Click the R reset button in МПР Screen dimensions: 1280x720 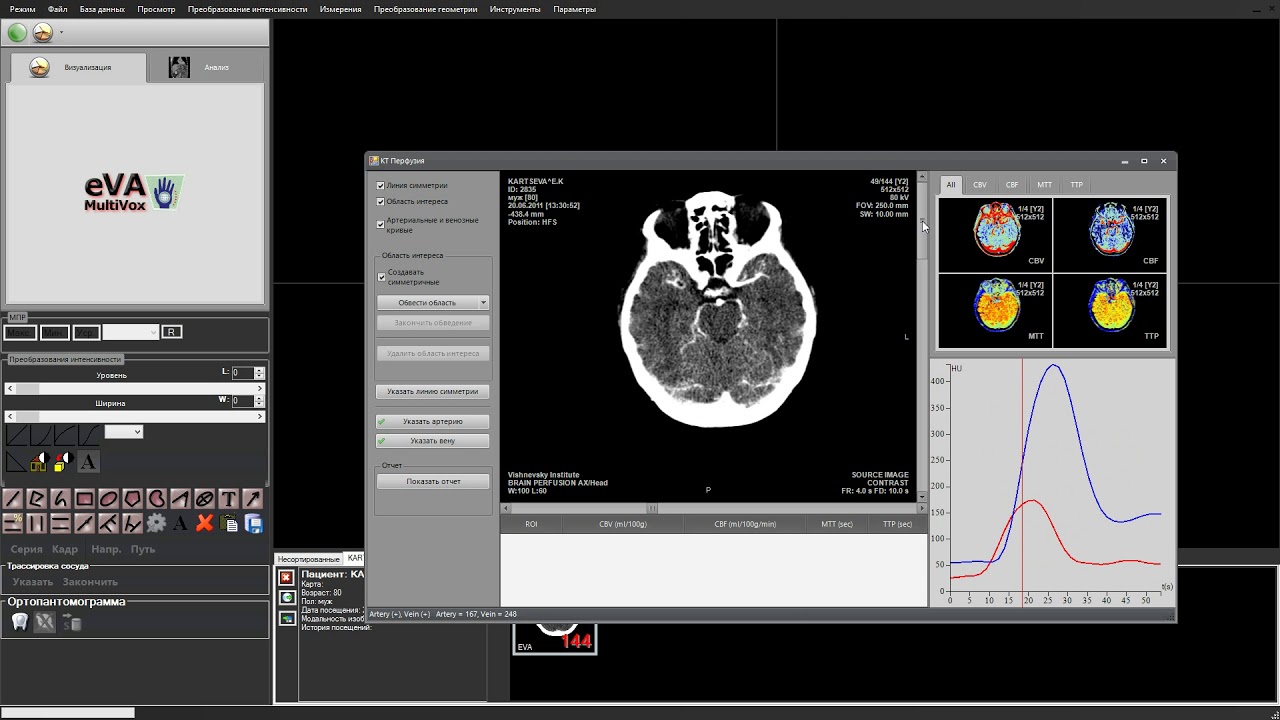pos(172,332)
